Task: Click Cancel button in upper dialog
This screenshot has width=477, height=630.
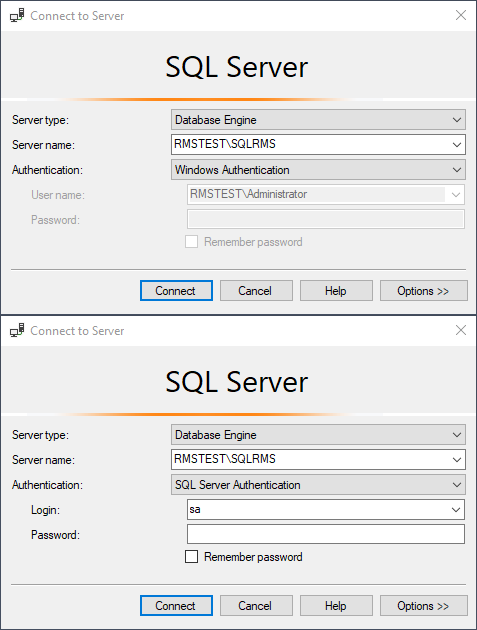Action: pyautogui.click(x=256, y=290)
